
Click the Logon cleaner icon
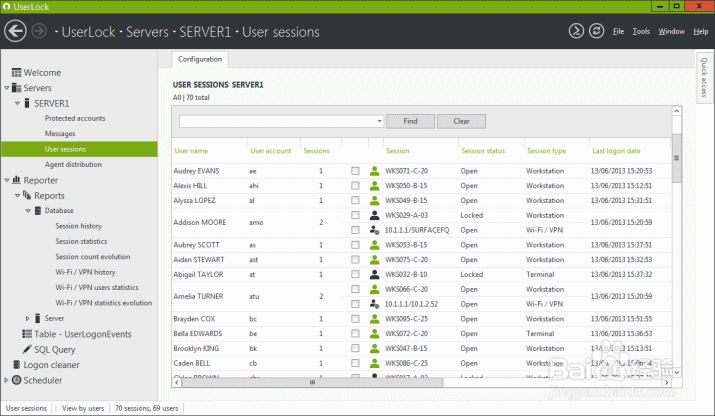pyautogui.click(x=15, y=365)
